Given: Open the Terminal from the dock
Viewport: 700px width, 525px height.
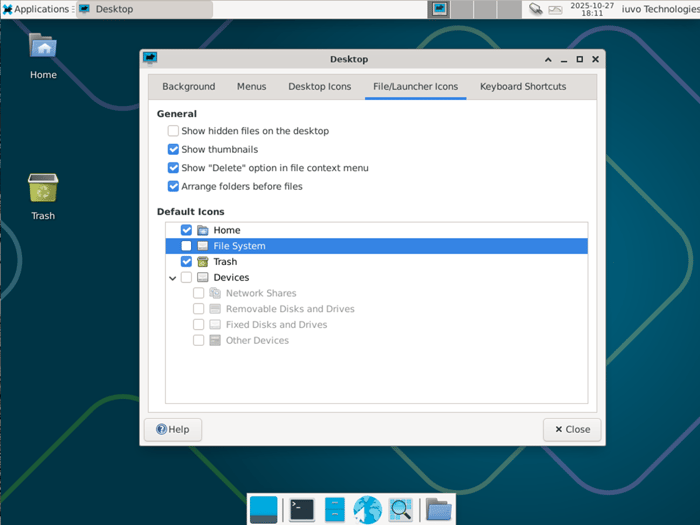Looking at the screenshot, I should point(302,509).
